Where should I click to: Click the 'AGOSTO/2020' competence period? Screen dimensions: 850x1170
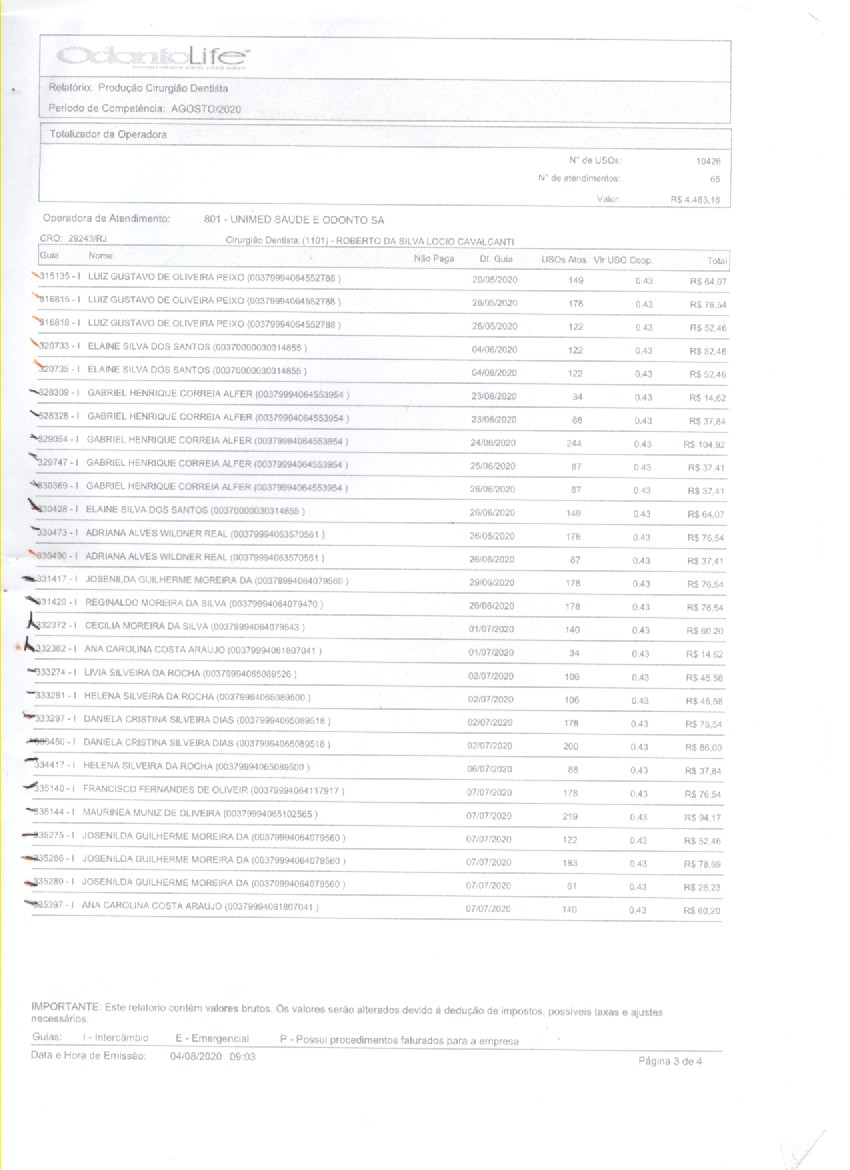pos(206,109)
